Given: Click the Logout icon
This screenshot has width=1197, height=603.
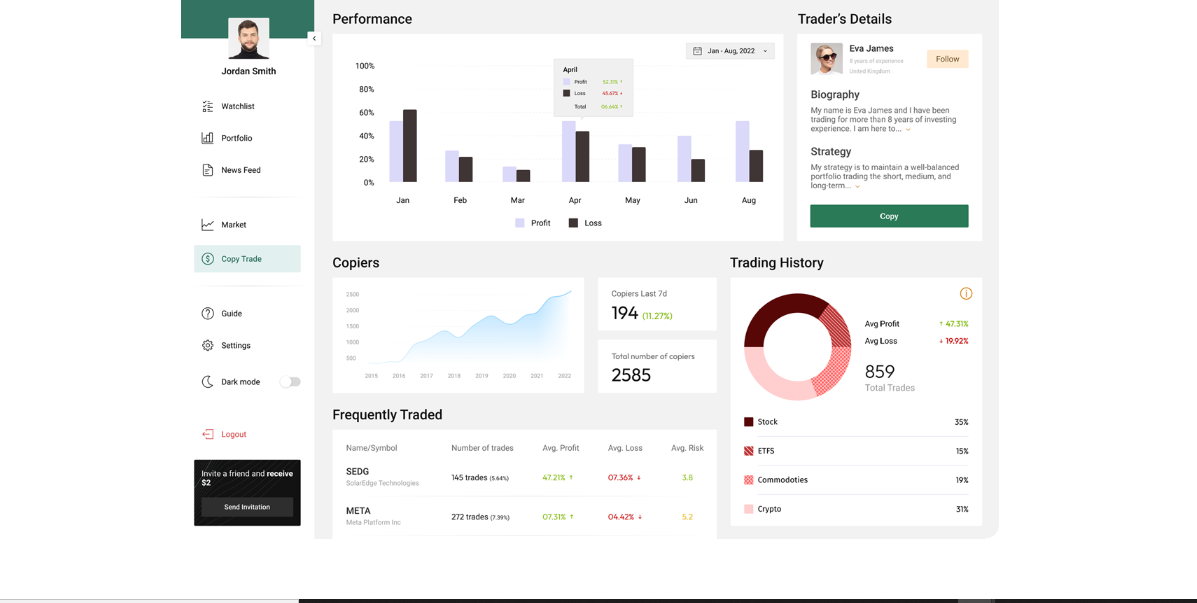Looking at the screenshot, I should pyautogui.click(x=207, y=435).
